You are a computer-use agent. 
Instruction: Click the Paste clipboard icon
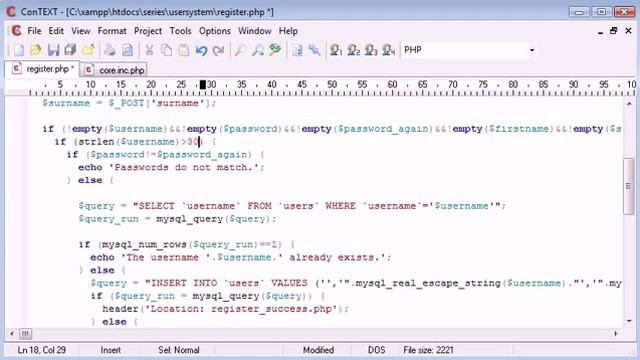click(184, 50)
